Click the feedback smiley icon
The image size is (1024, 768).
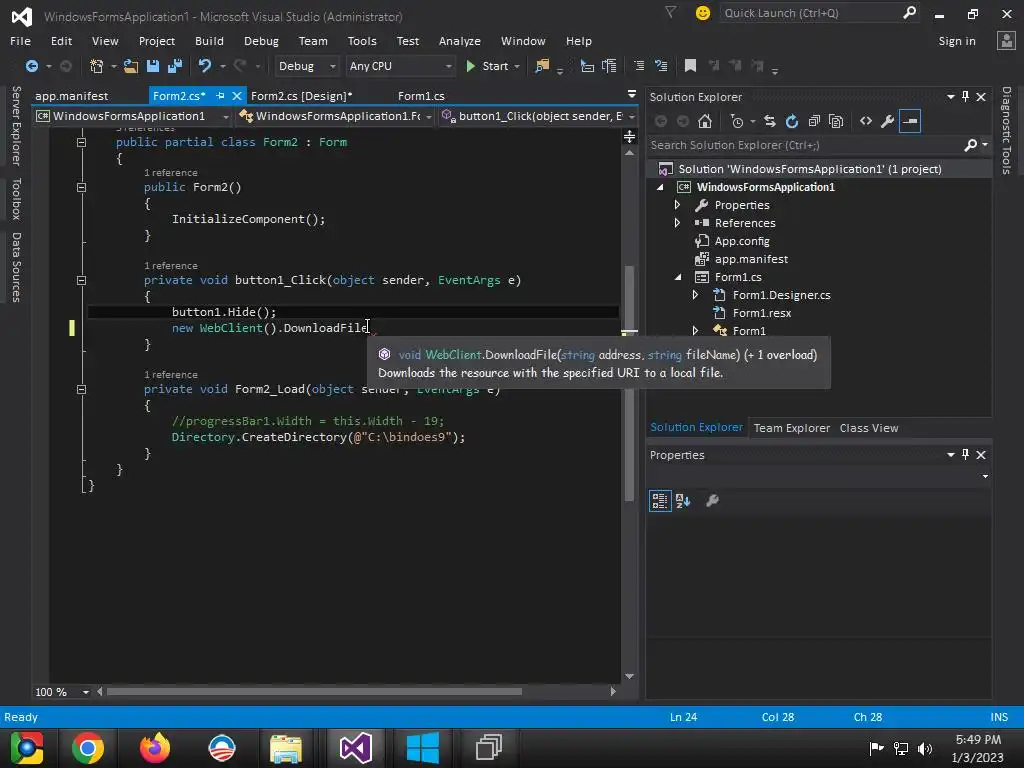click(703, 13)
